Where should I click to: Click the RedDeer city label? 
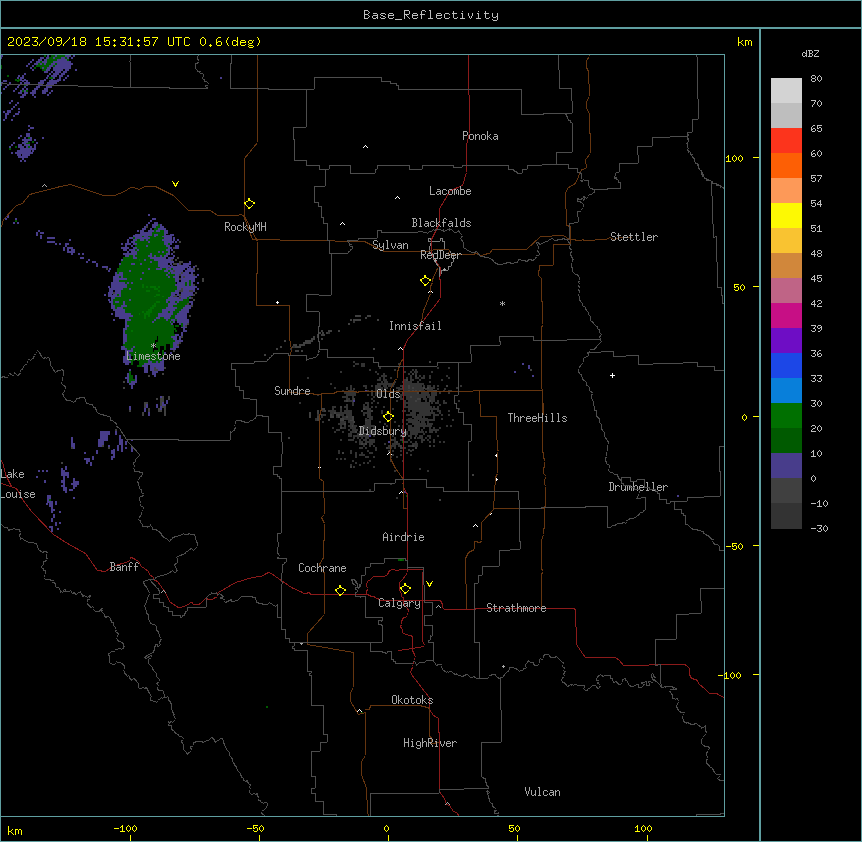[440, 255]
